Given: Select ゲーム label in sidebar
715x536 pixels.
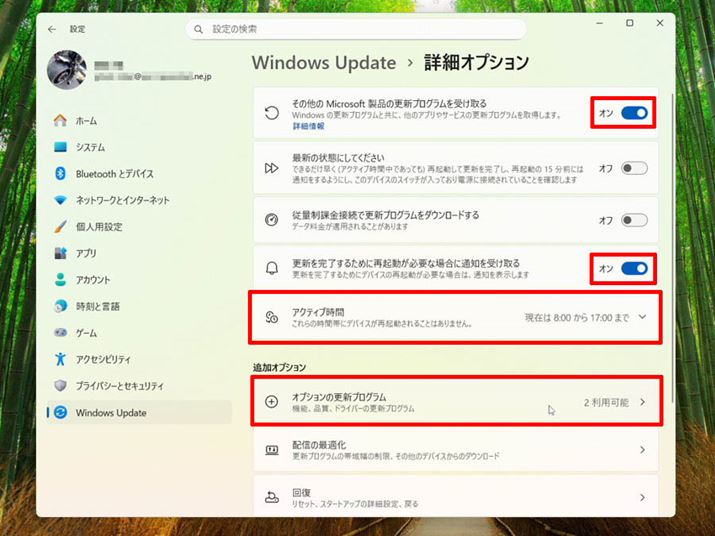Looking at the screenshot, I should click(86, 333).
